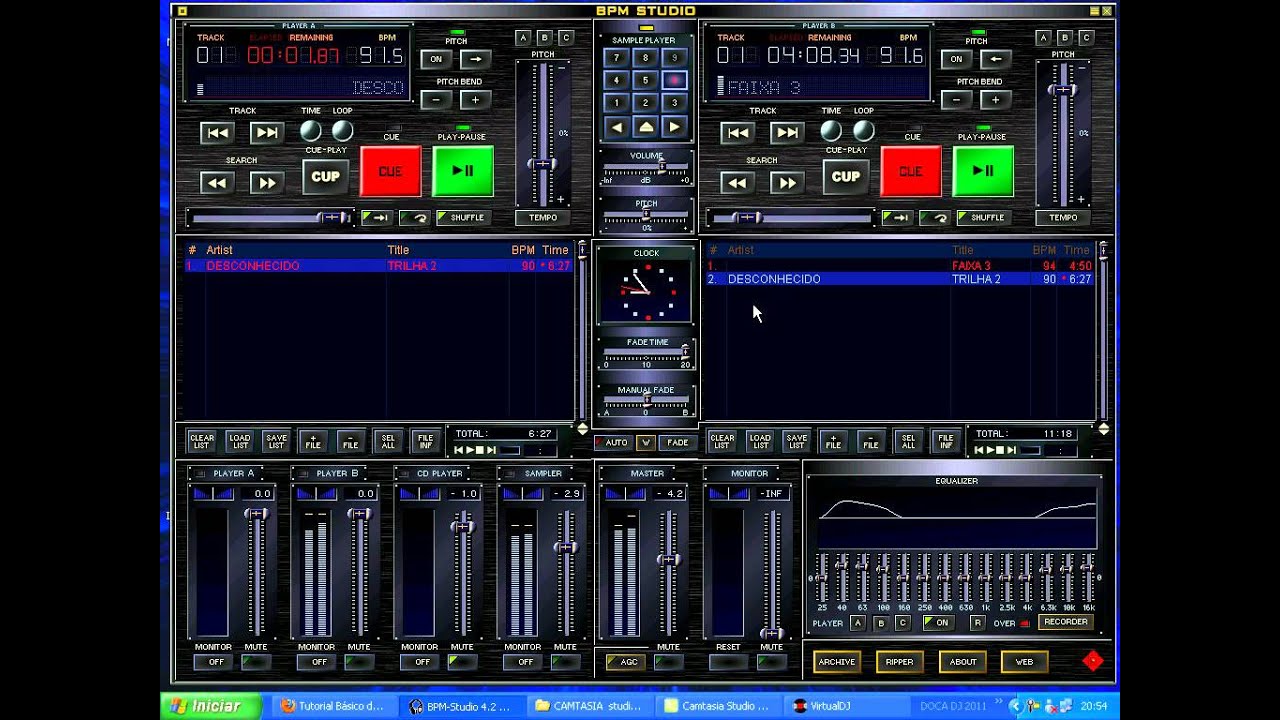Open the About panel
This screenshot has width=1280, height=720.
(x=962, y=662)
